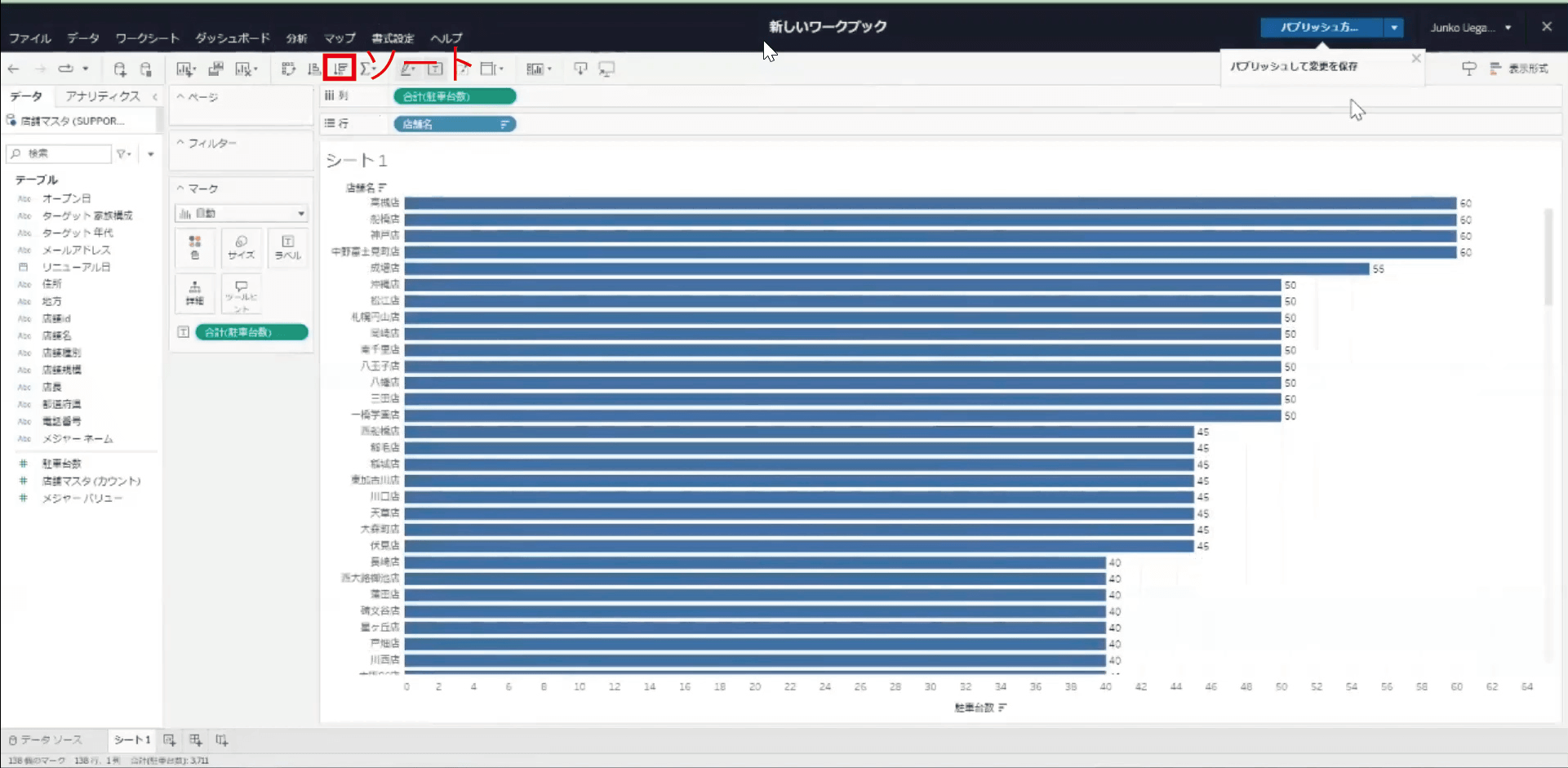This screenshot has height=768, width=1568.
Task: Open the Color mark card
Action: tap(194, 247)
